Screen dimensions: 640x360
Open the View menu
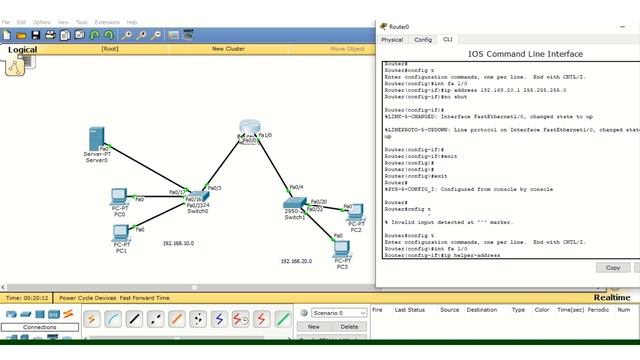tap(63, 22)
